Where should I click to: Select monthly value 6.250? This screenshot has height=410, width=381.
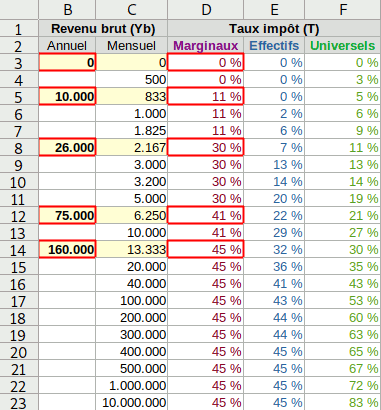coord(132,216)
